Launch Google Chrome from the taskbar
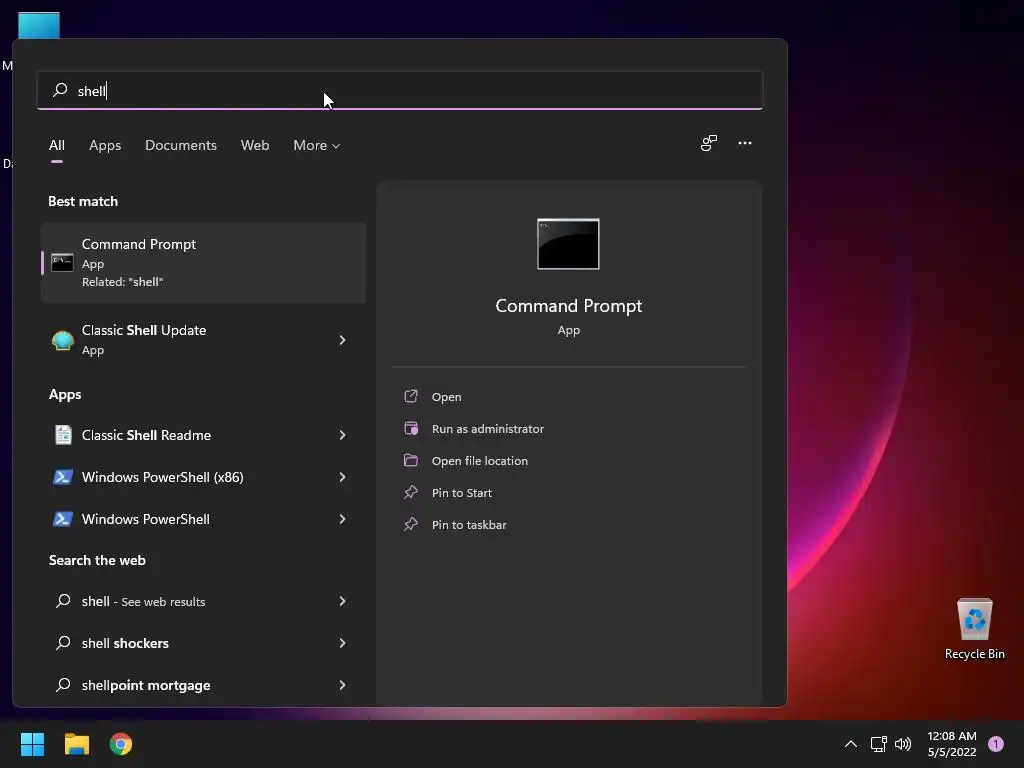The image size is (1024, 768). point(121,744)
